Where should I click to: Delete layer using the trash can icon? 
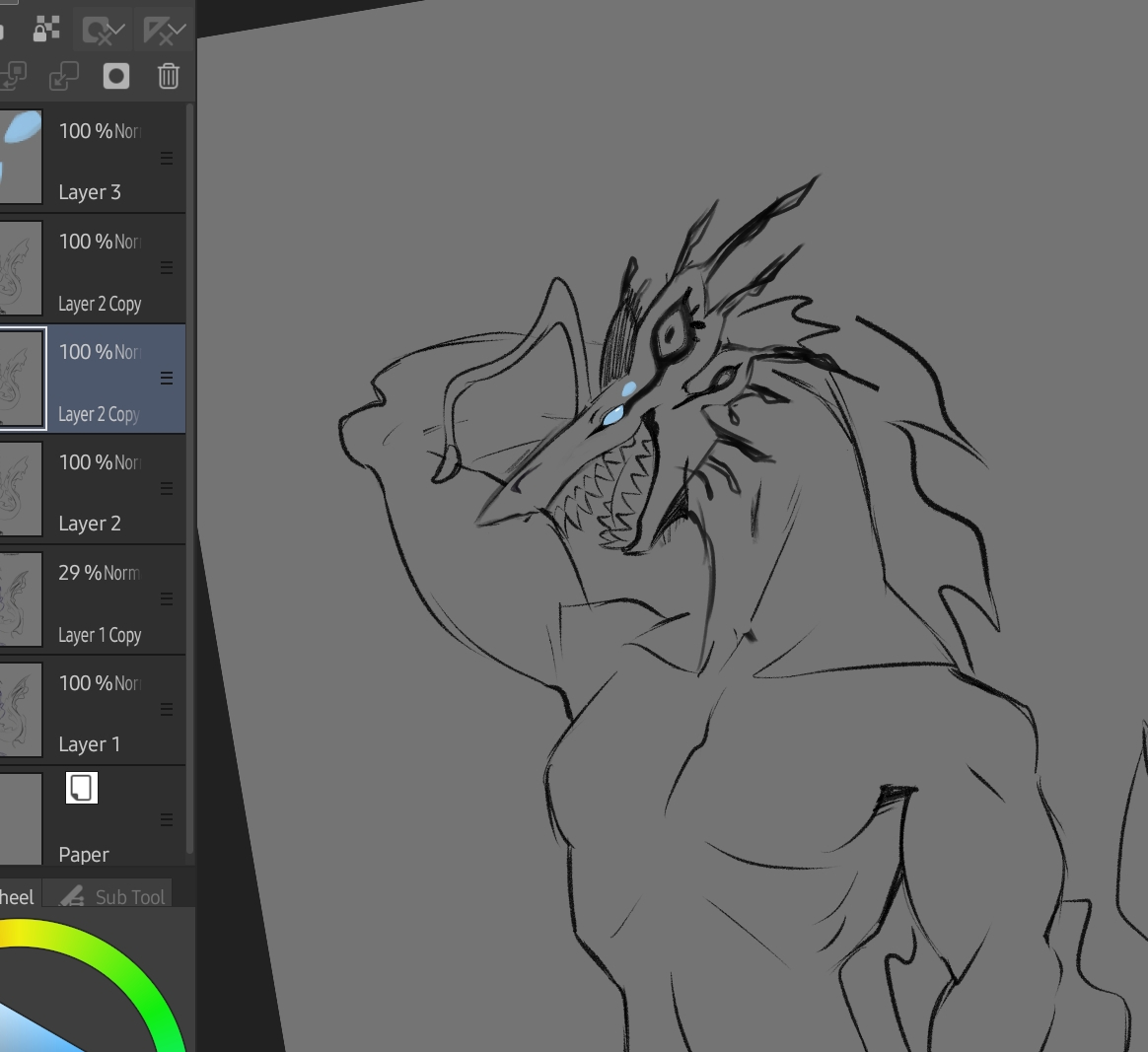point(169,76)
